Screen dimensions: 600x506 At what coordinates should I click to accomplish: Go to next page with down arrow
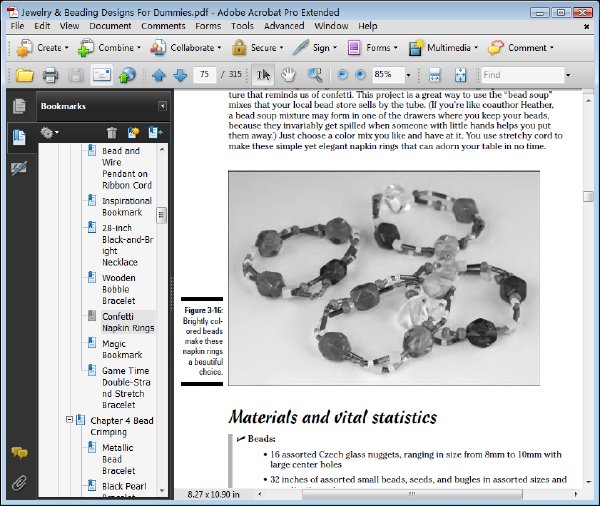pos(180,75)
